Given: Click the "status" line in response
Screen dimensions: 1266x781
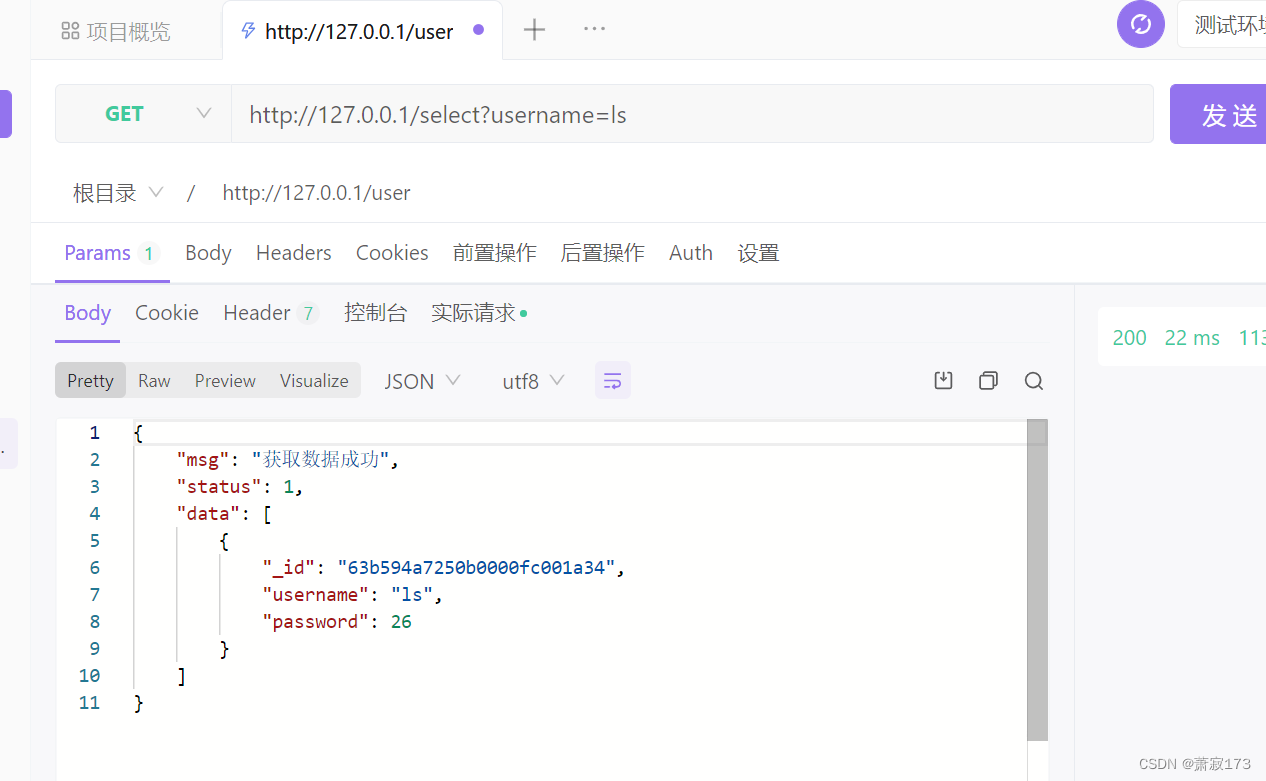Looking at the screenshot, I should click(239, 487).
